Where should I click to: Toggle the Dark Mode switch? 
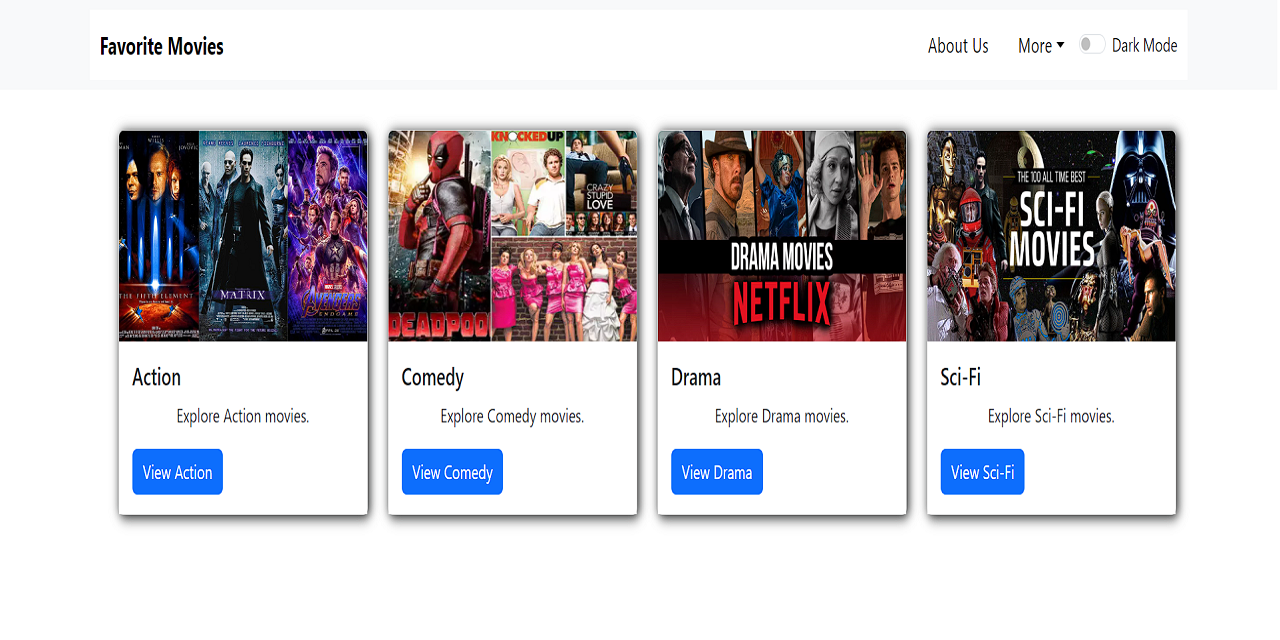click(x=1092, y=45)
